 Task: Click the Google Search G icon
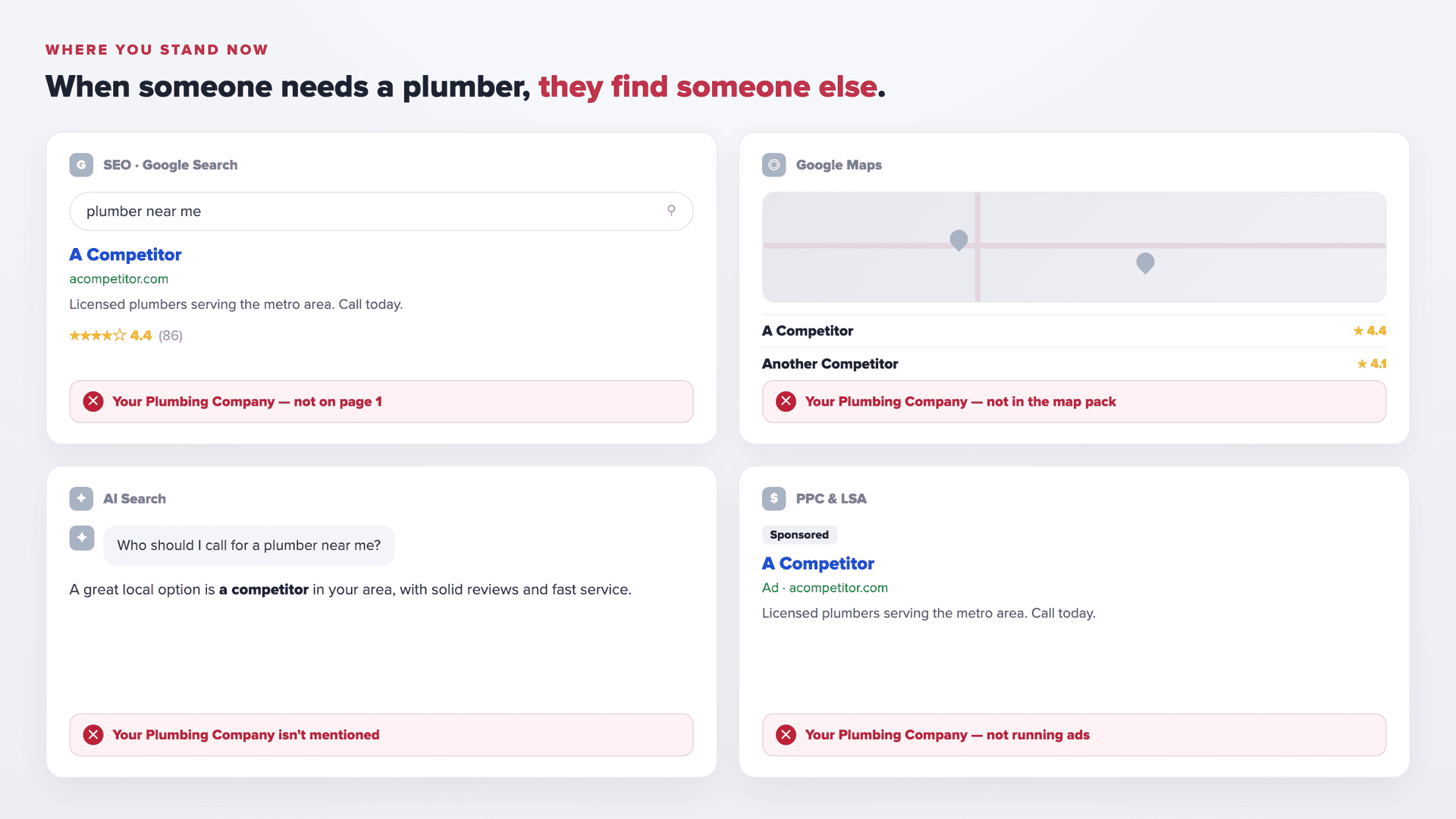[81, 165]
